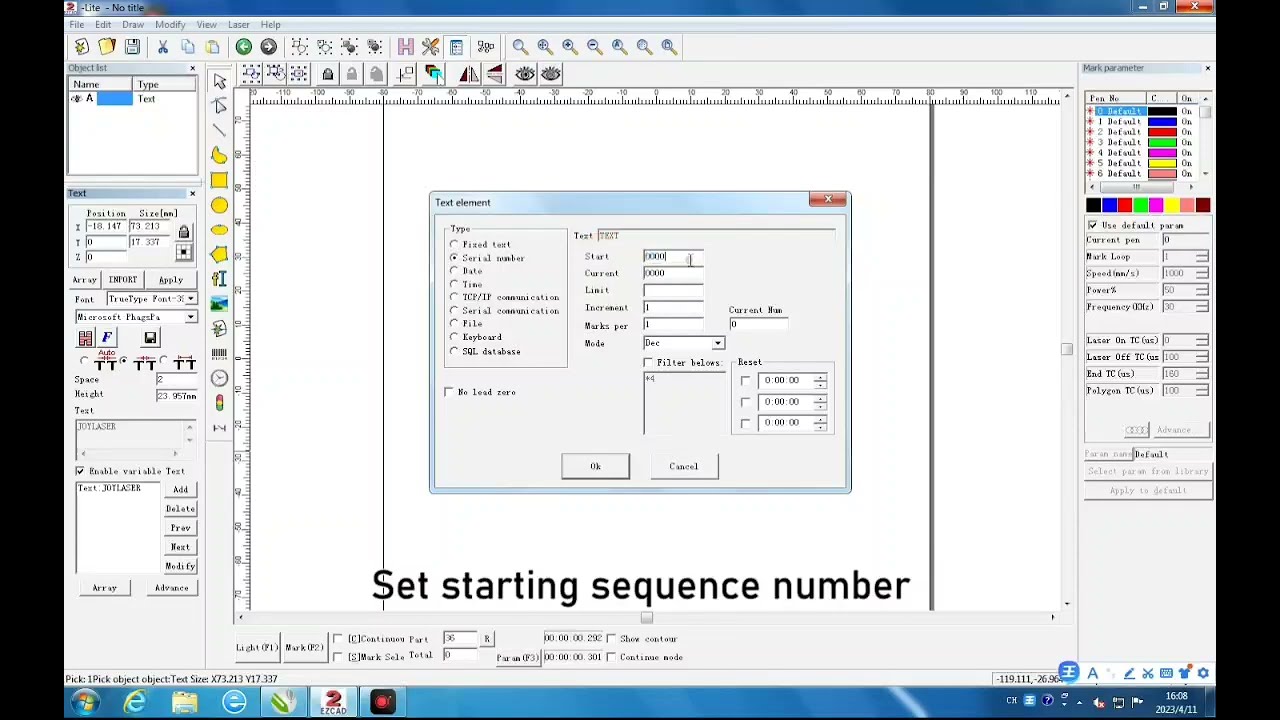Select the timer clock tool
1280x720 pixels.
[219, 378]
